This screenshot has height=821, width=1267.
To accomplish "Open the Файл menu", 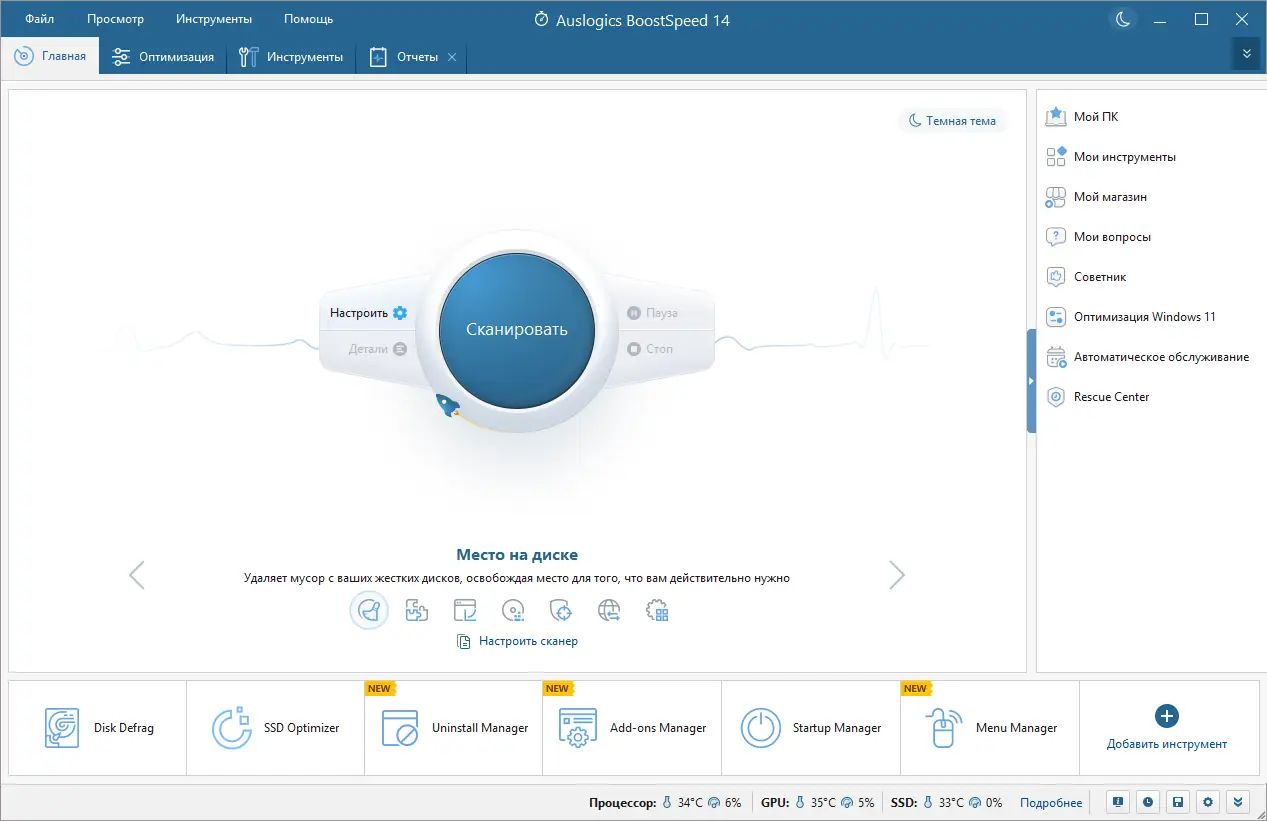I will pyautogui.click(x=40, y=19).
